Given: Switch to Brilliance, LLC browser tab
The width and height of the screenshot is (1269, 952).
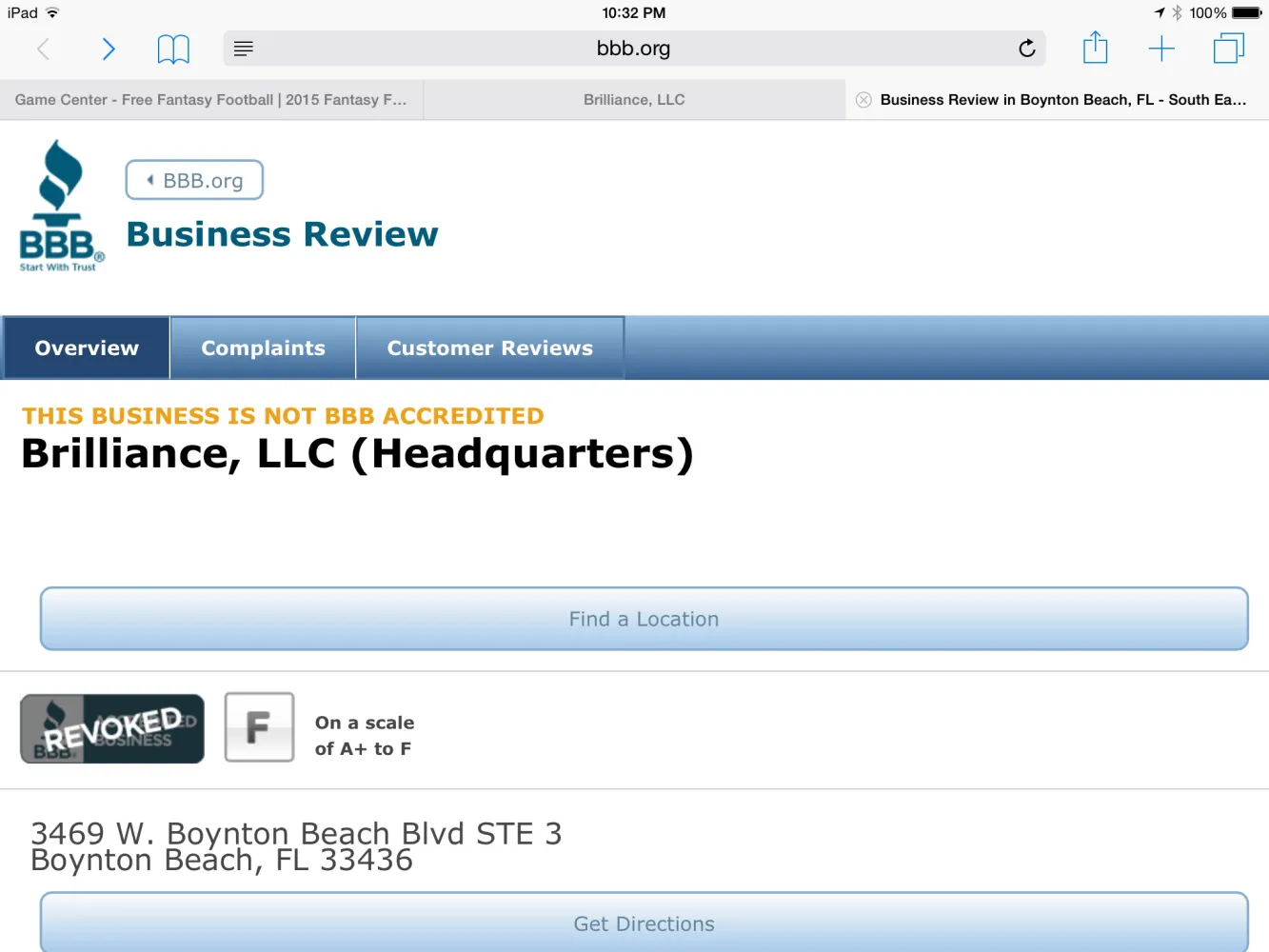Looking at the screenshot, I should [634, 100].
